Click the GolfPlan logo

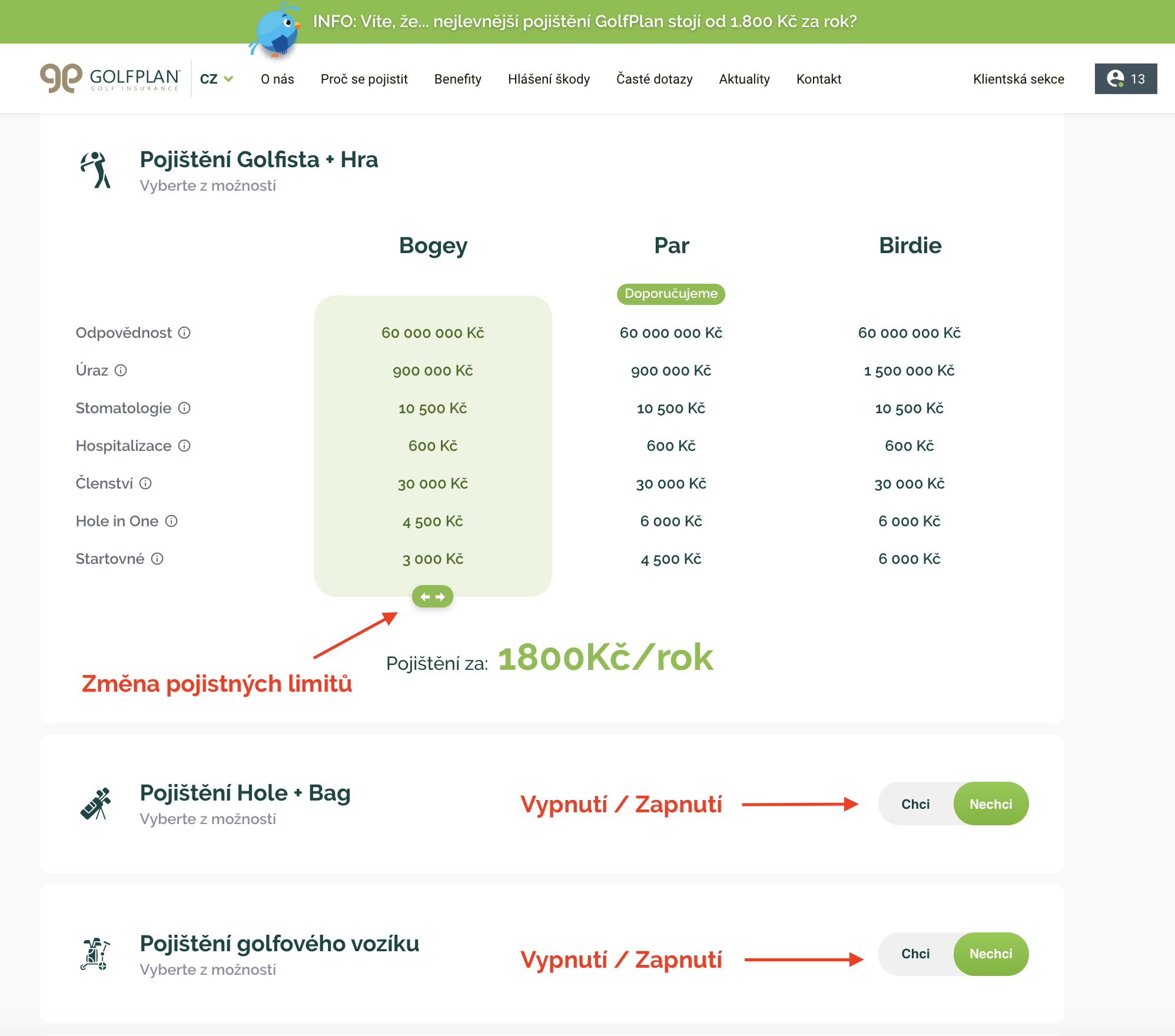[110, 78]
